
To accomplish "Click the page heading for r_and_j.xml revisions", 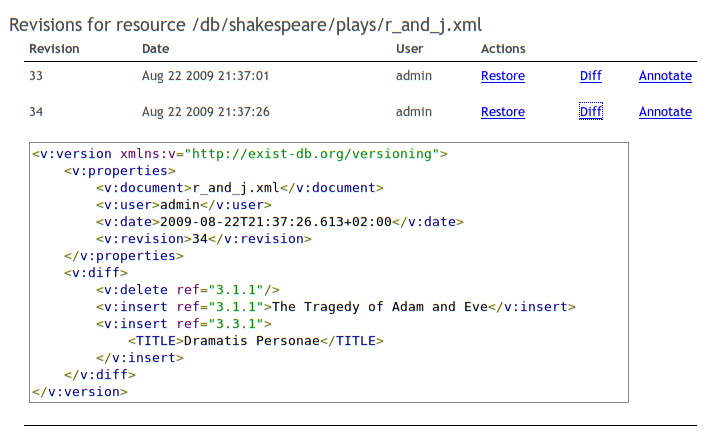I will pyautogui.click(x=246, y=25).
